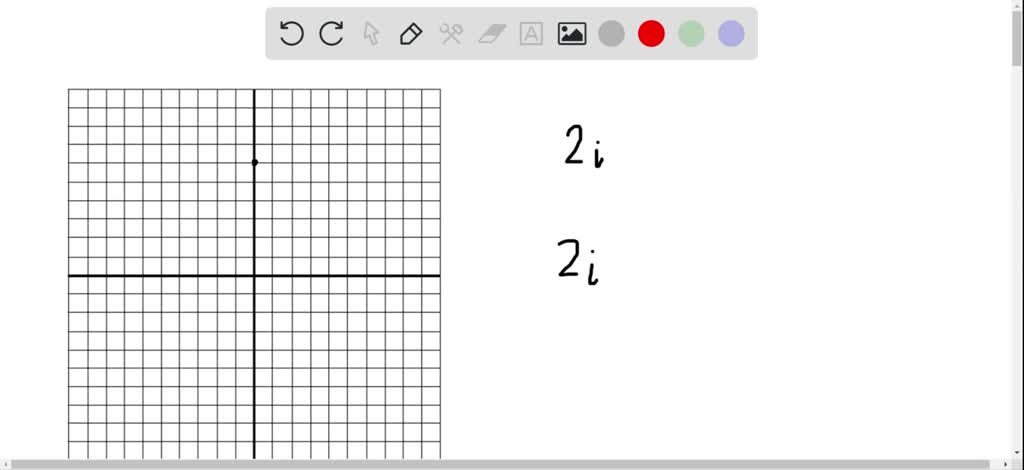1024x470 pixels.
Task: Undo the last stroke
Action: tap(291, 33)
